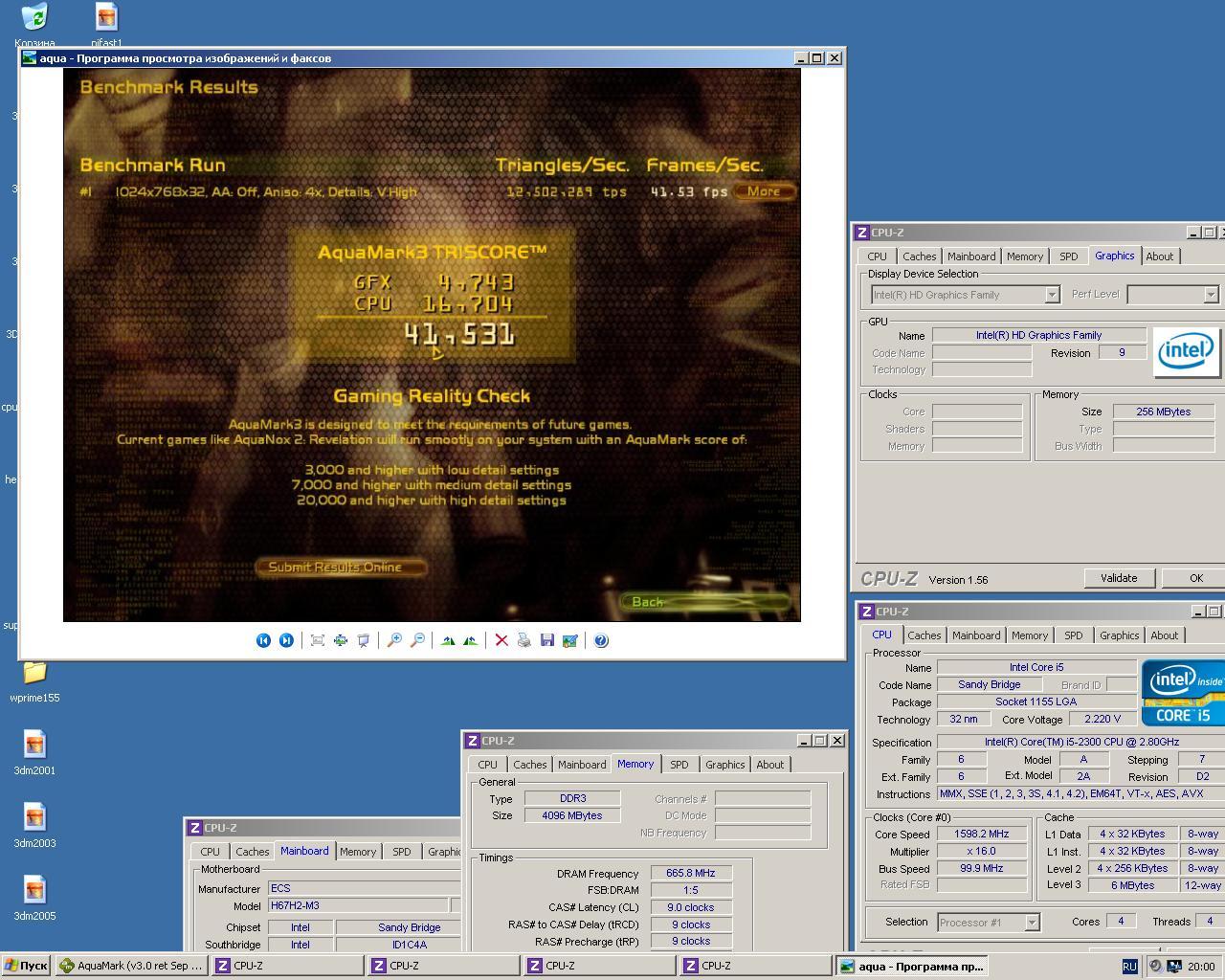Open Graphics tab in Memory CPU-Z window

pos(724,765)
